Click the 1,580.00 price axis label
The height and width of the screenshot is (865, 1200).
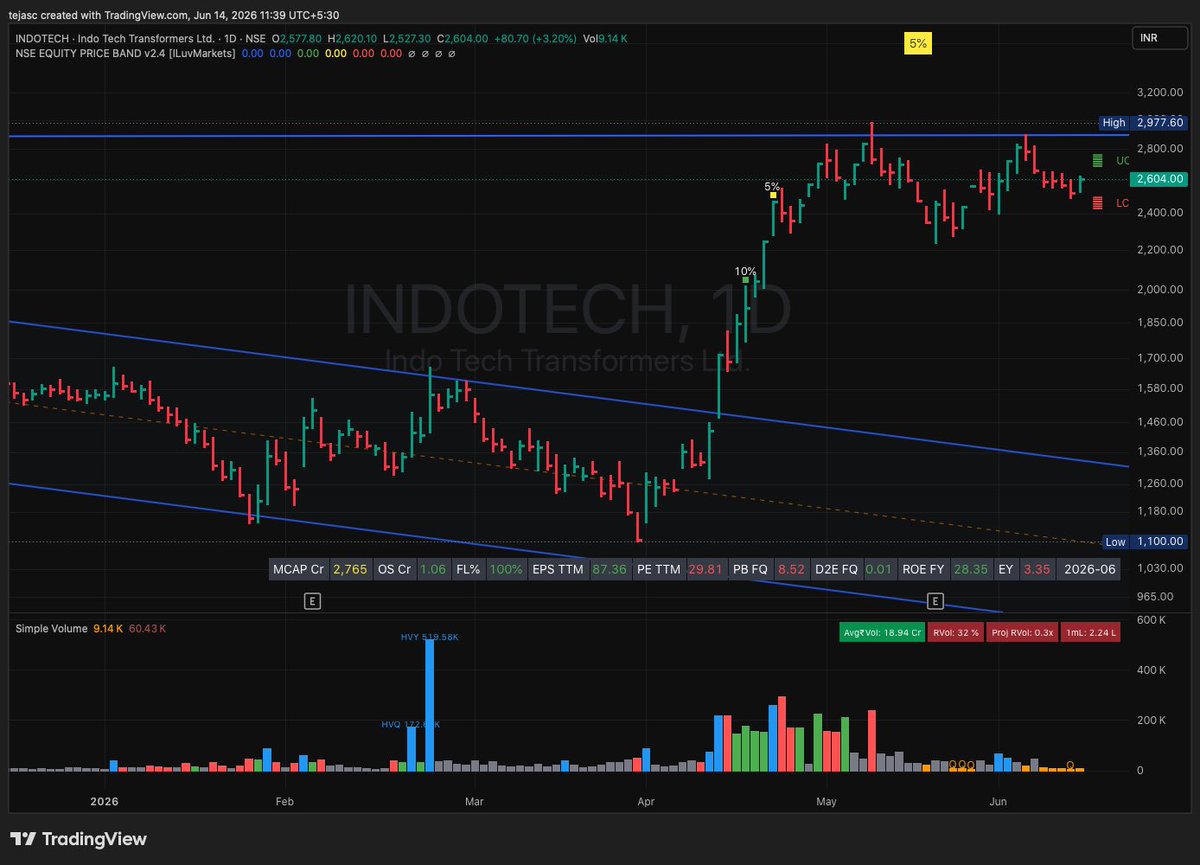1160,388
